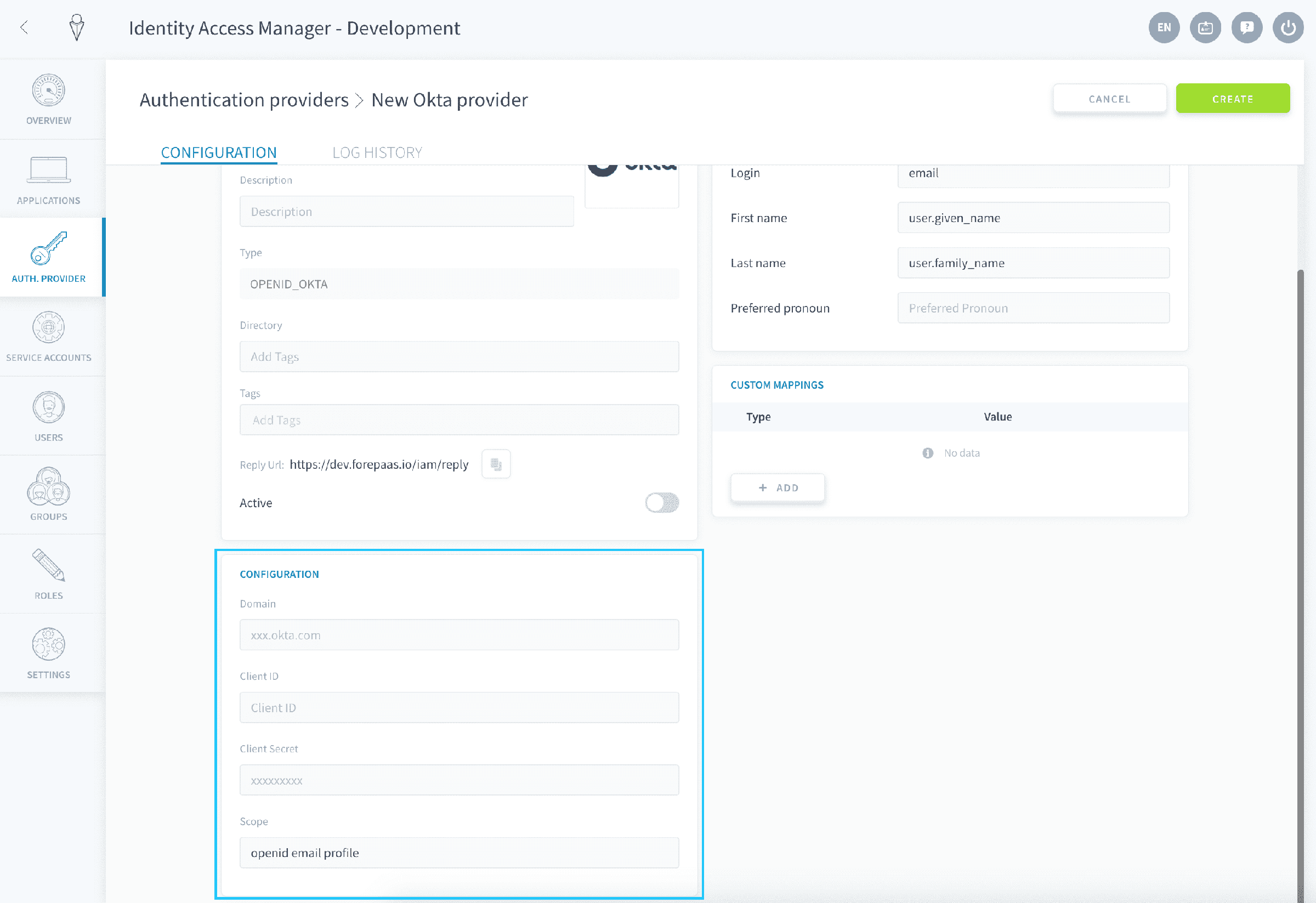Switch to the Log History tab
Viewport: 1316px width, 903px height.
pyautogui.click(x=377, y=152)
